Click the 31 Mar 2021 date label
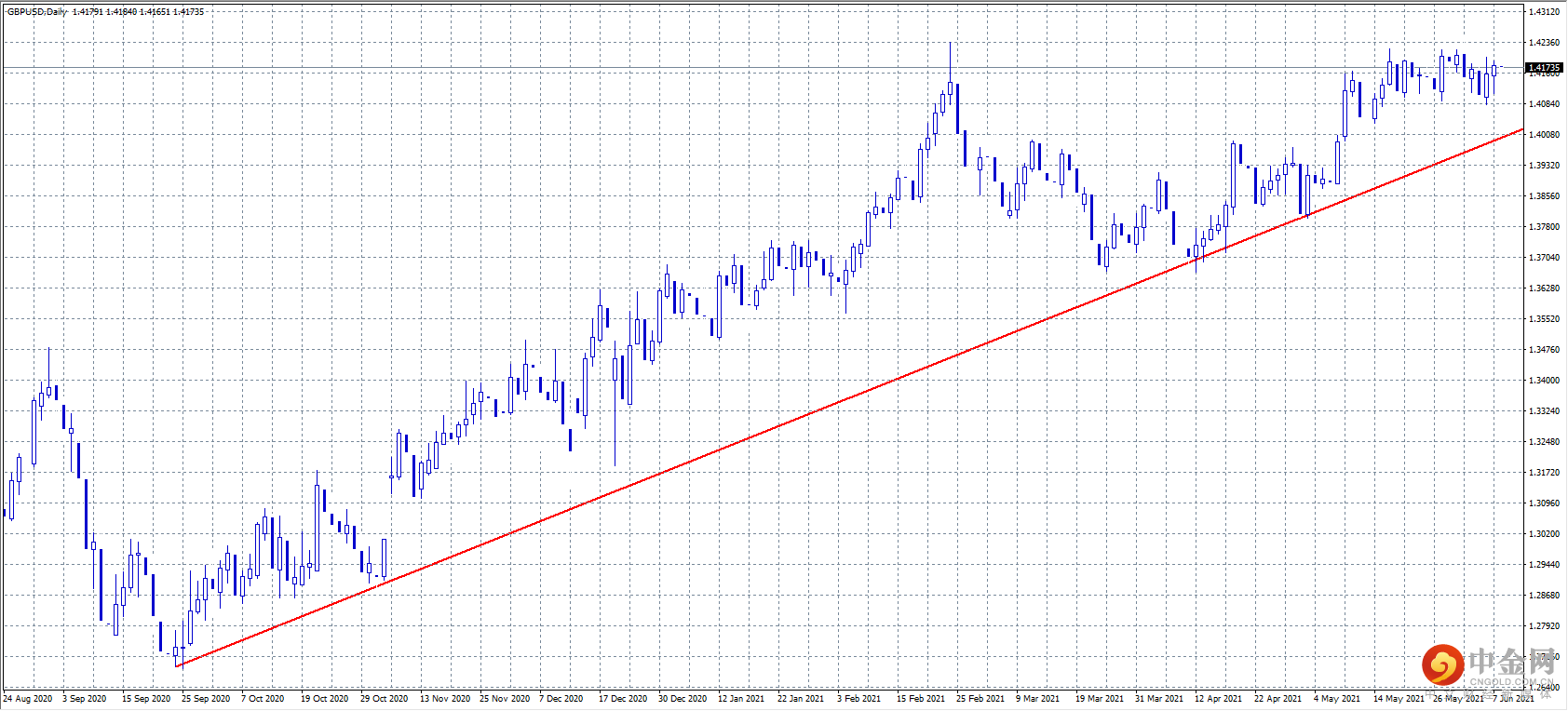 point(1159,699)
